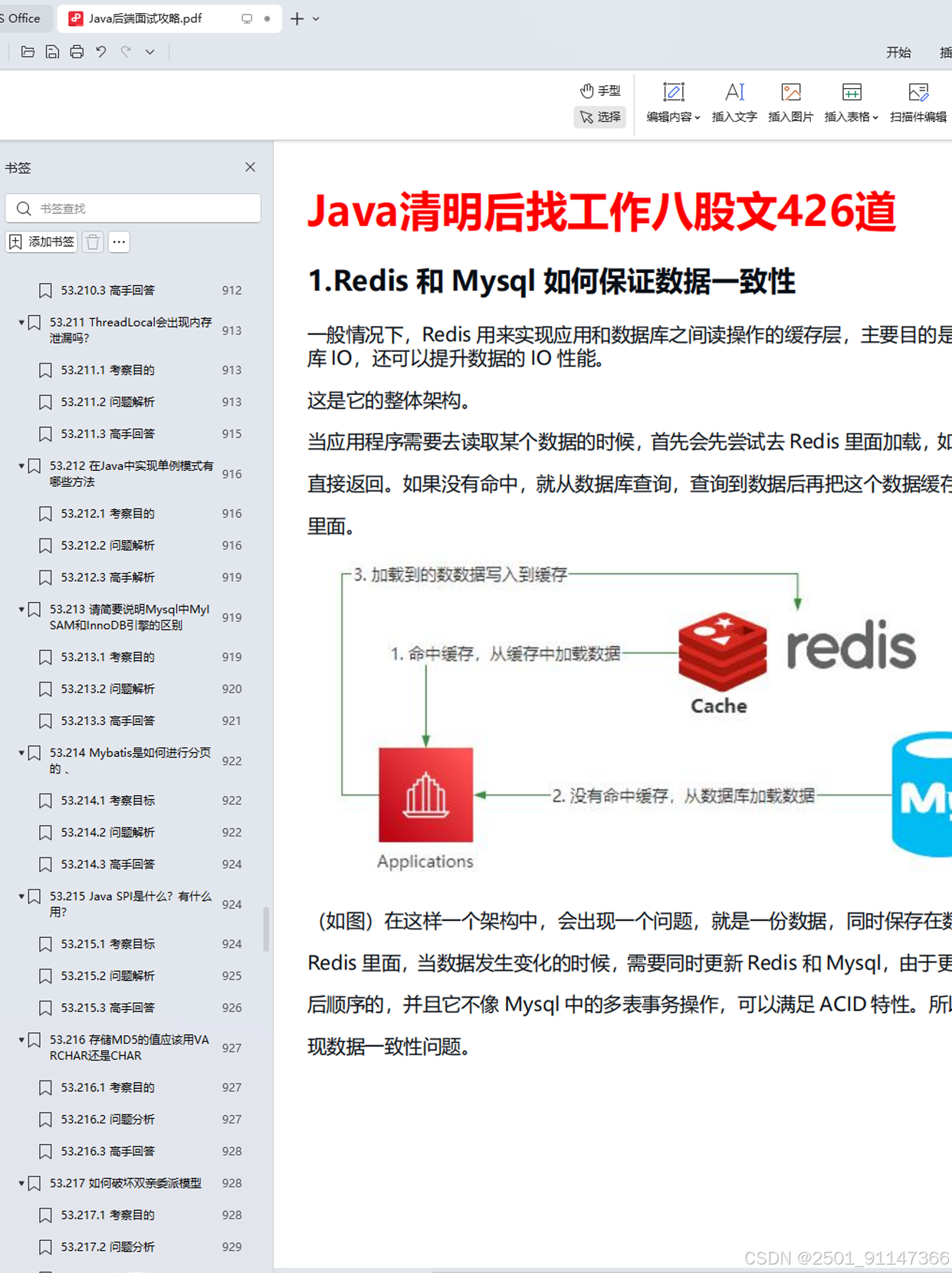Open bookmark panel more options (...)
This screenshot has width=952, height=1273.
point(119,242)
